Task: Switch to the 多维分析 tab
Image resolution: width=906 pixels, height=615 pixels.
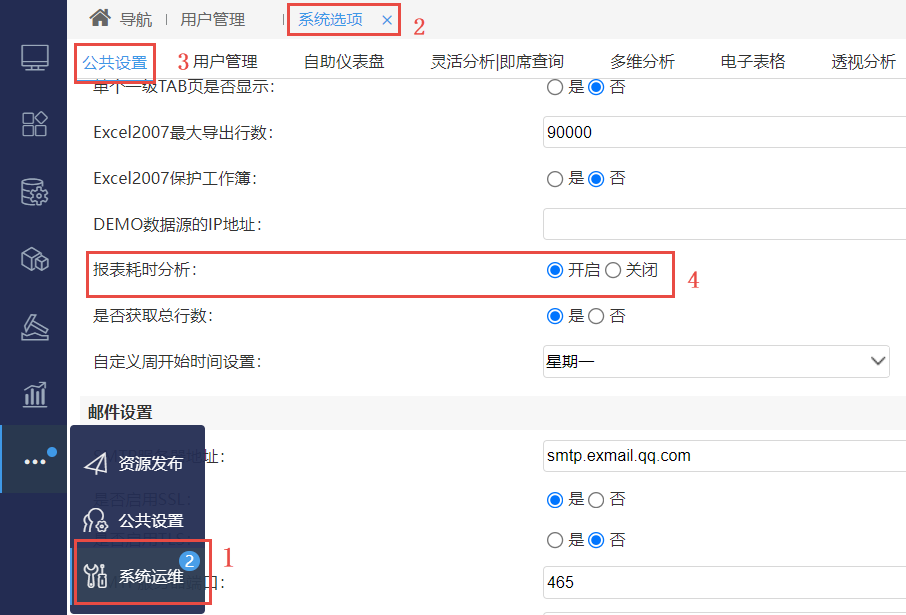Action: [x=643, y=61]
